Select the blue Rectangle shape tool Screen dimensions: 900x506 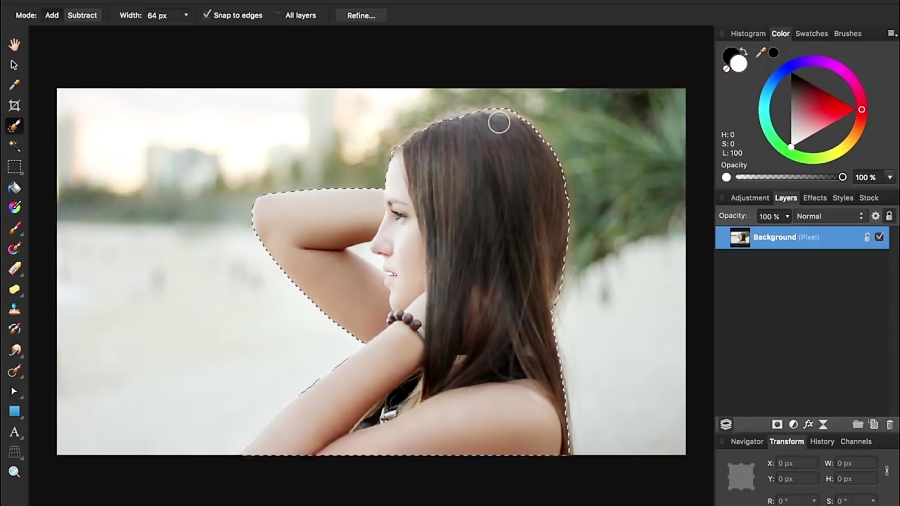point(14,411)
